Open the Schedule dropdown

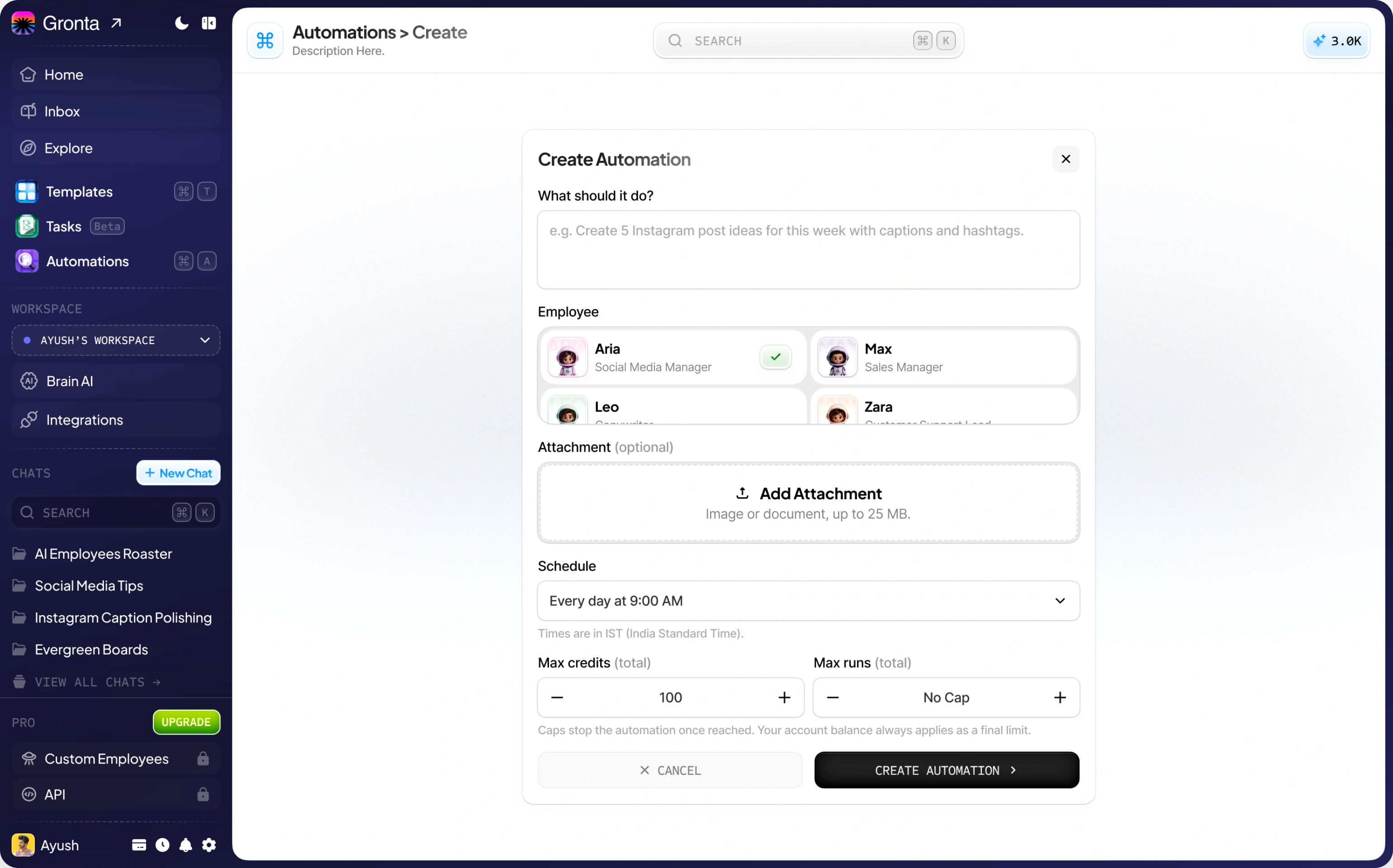click(809, 601)
